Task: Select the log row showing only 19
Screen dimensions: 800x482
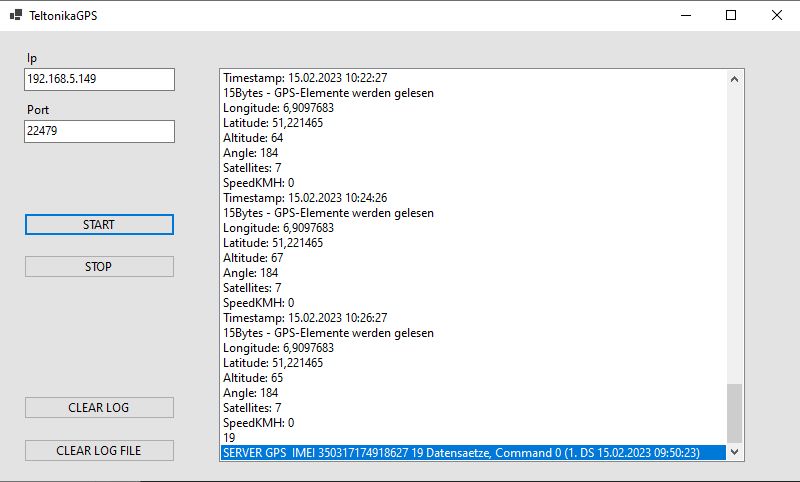Action: [x=473, y=438]
